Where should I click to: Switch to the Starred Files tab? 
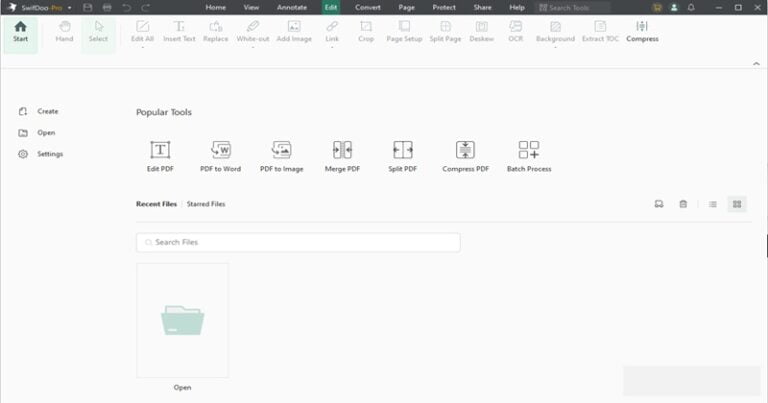pyautogui.click(x=206, y=204)
